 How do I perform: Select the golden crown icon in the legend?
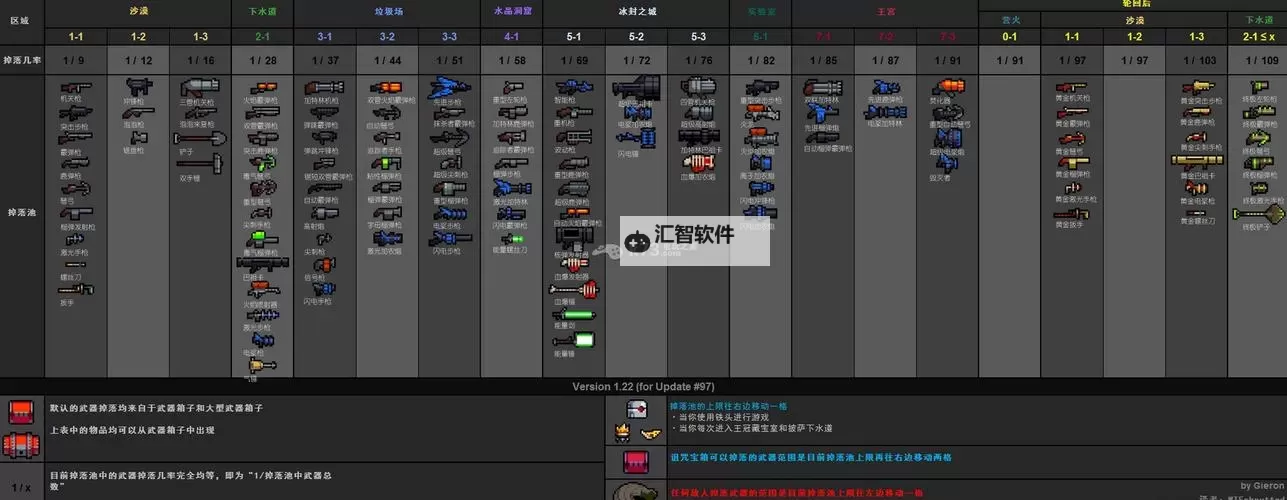[621, 433]
